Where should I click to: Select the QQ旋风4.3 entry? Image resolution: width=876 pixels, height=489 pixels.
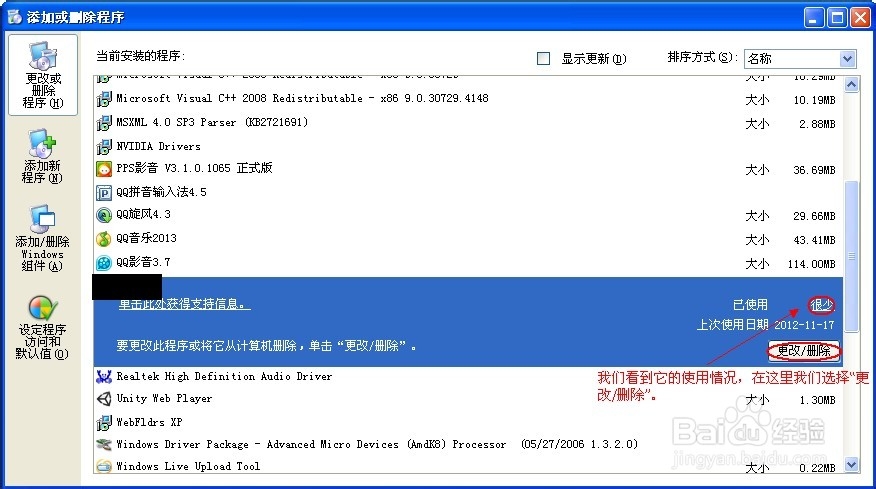coord(468,215)
